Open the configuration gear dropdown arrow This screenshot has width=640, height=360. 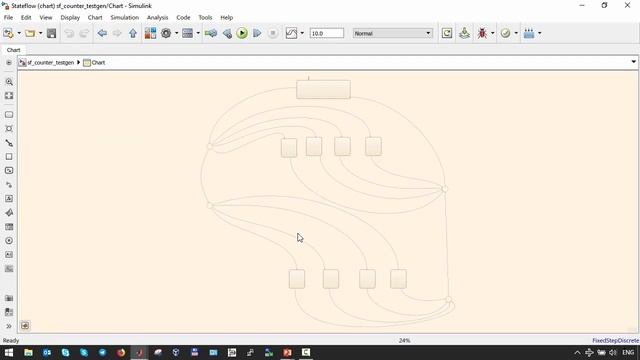pos(176,33)
